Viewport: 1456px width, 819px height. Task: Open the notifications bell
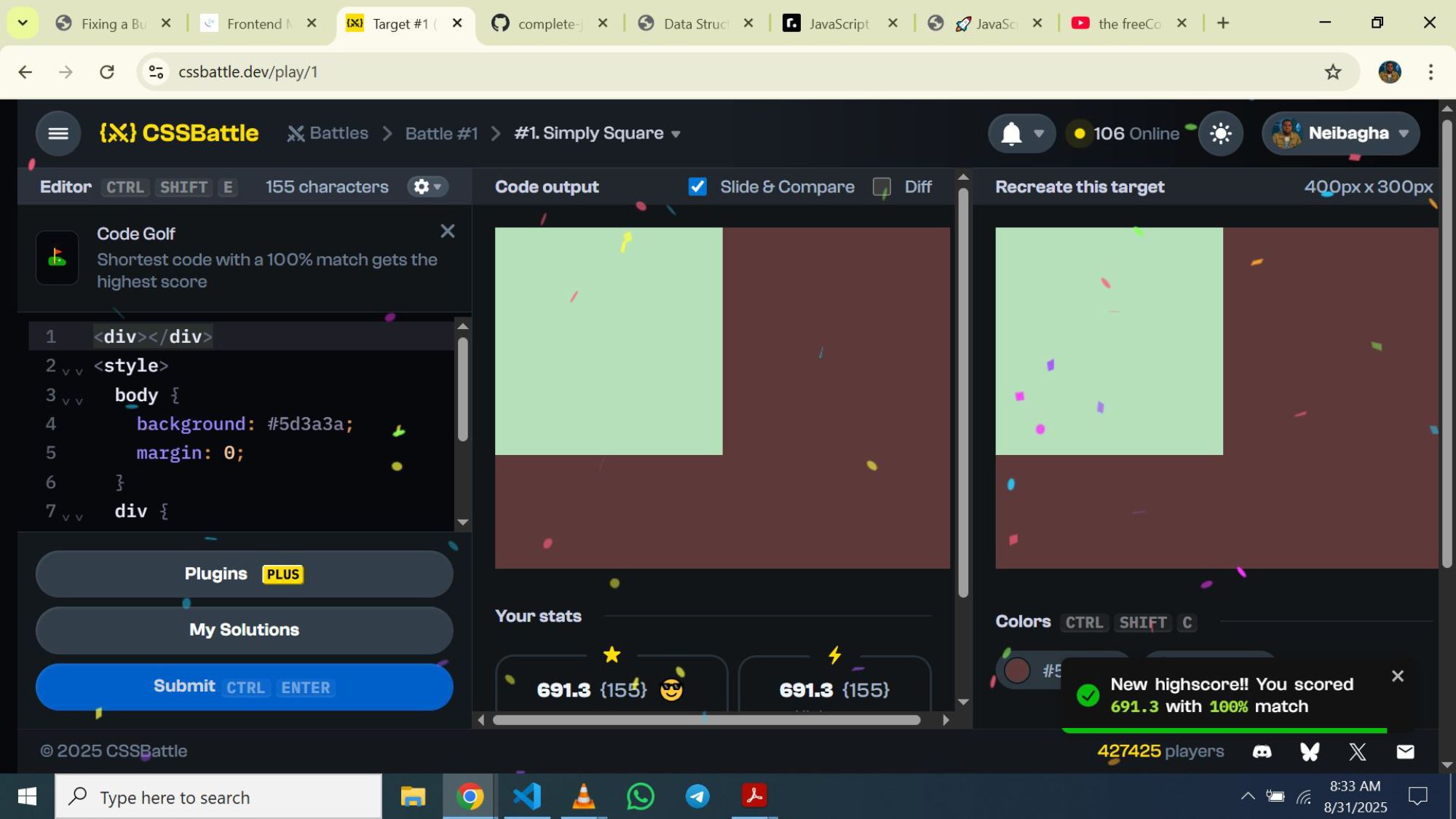pyautogui.click(x=1011, y=134)
